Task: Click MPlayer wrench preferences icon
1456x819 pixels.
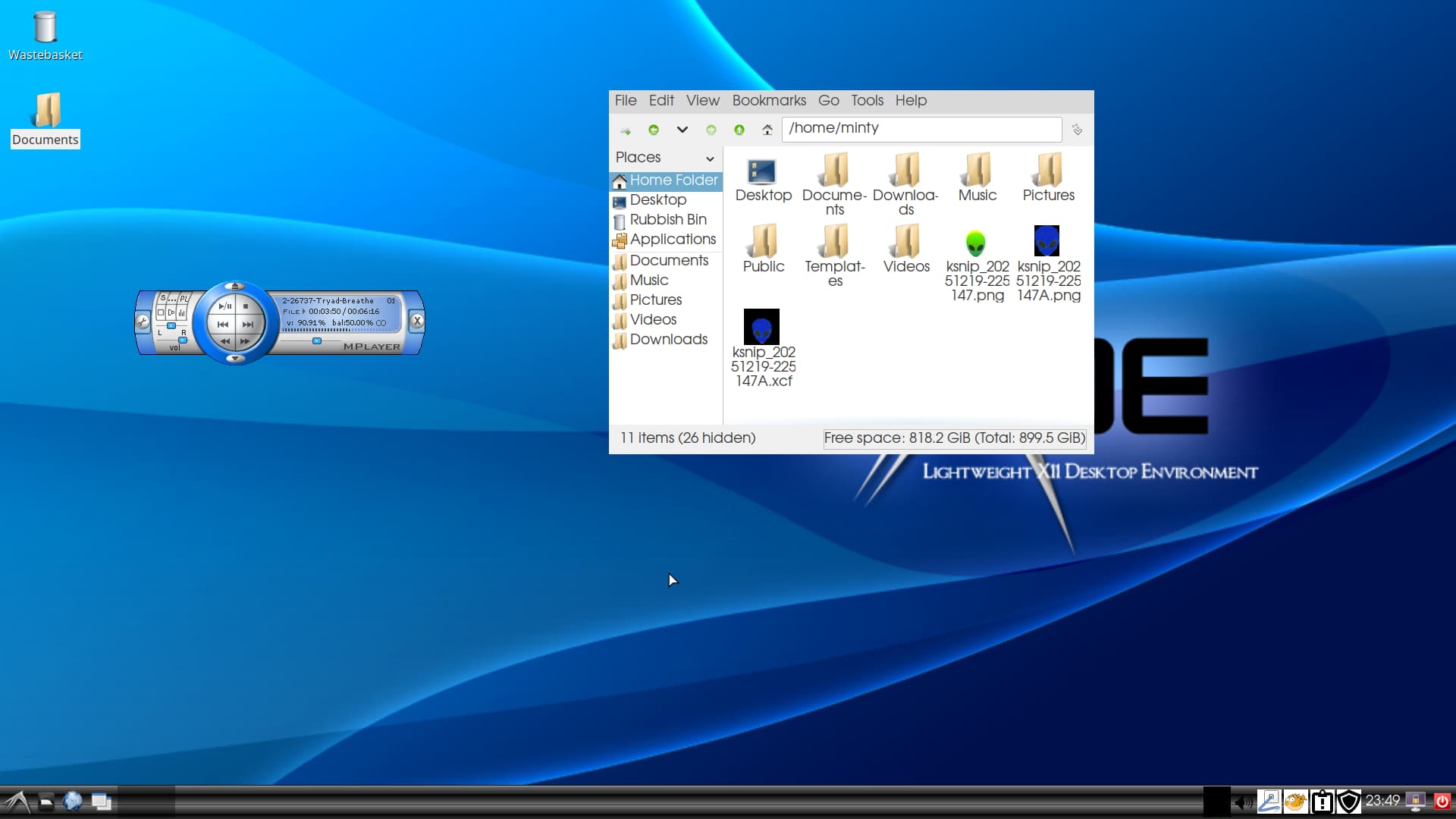Action: coord(143,322)
